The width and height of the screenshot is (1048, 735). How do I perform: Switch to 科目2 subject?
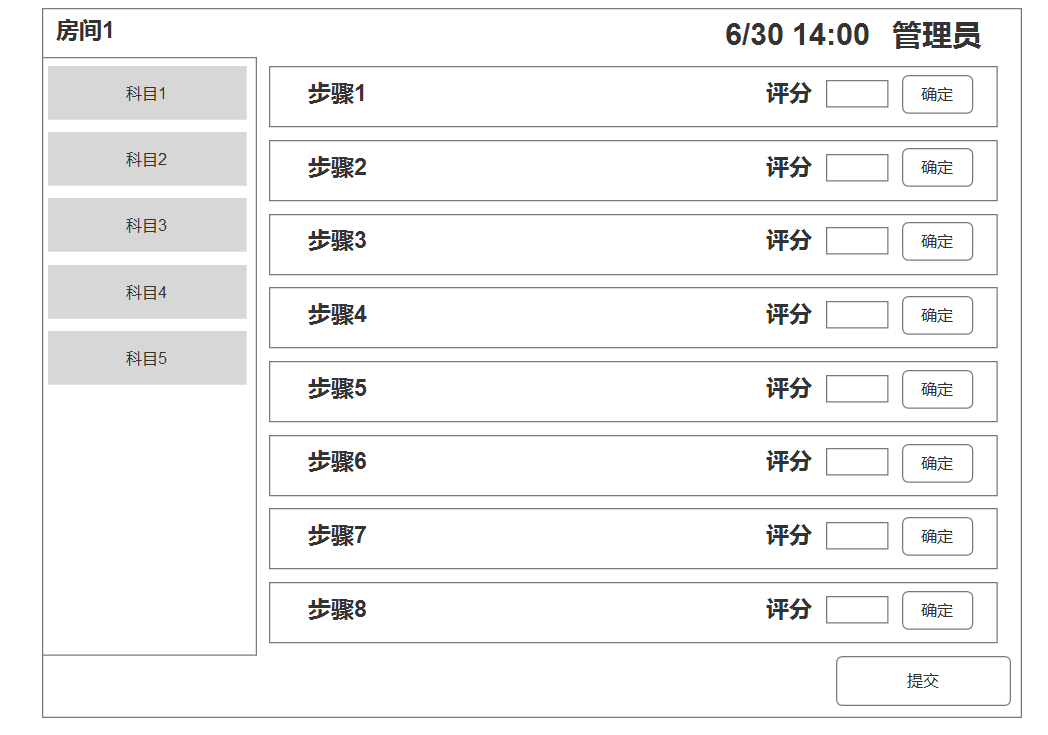(x=147, y=159)
